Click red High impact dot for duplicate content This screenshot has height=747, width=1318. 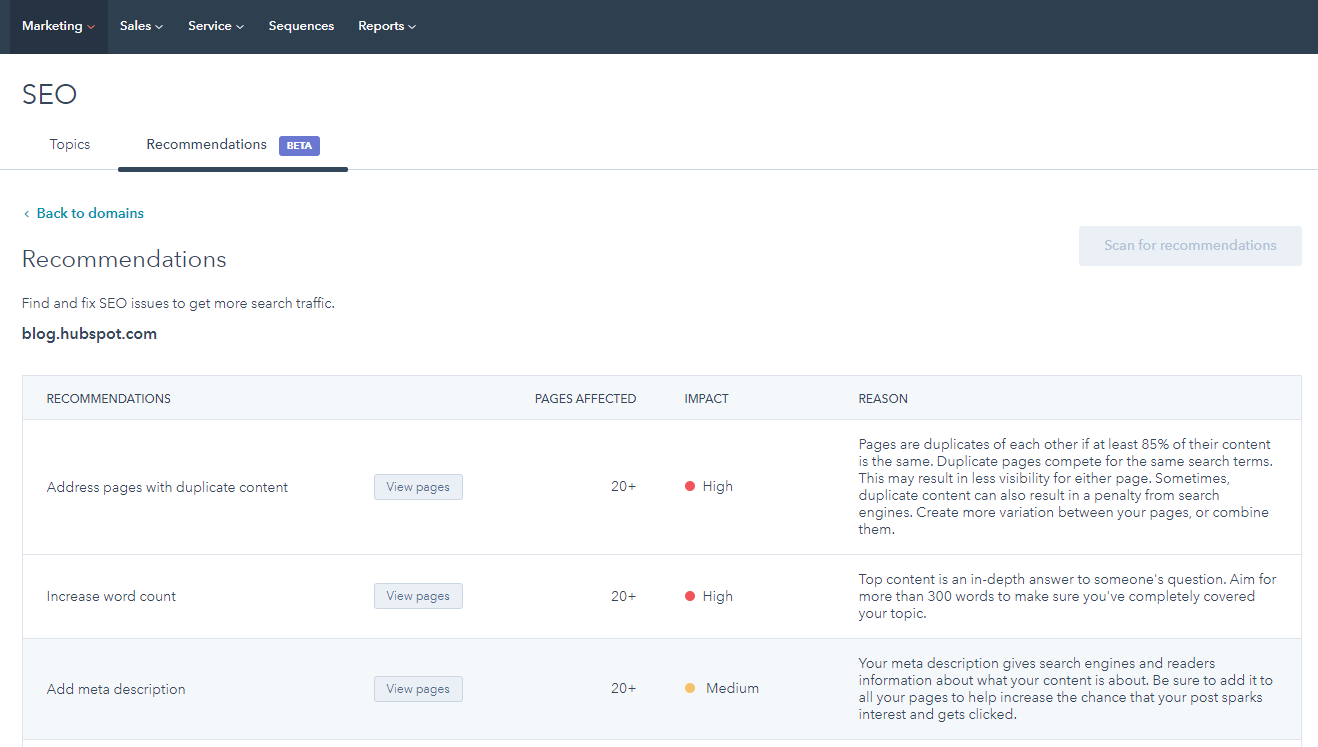point(690,487)
